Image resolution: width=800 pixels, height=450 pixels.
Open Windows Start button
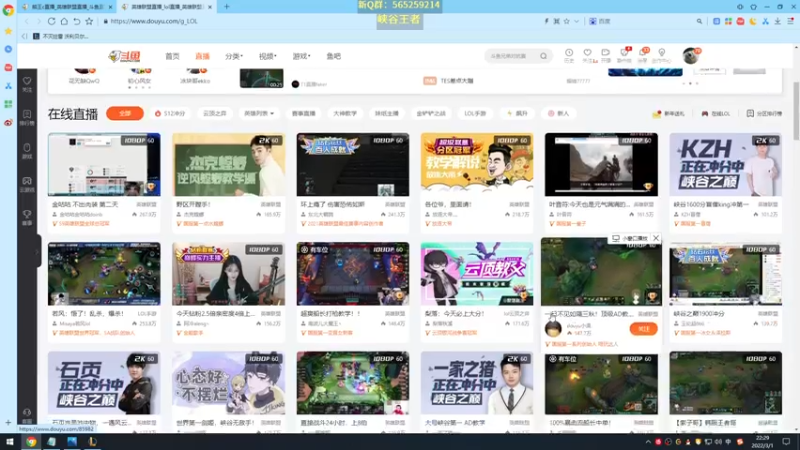10,442
